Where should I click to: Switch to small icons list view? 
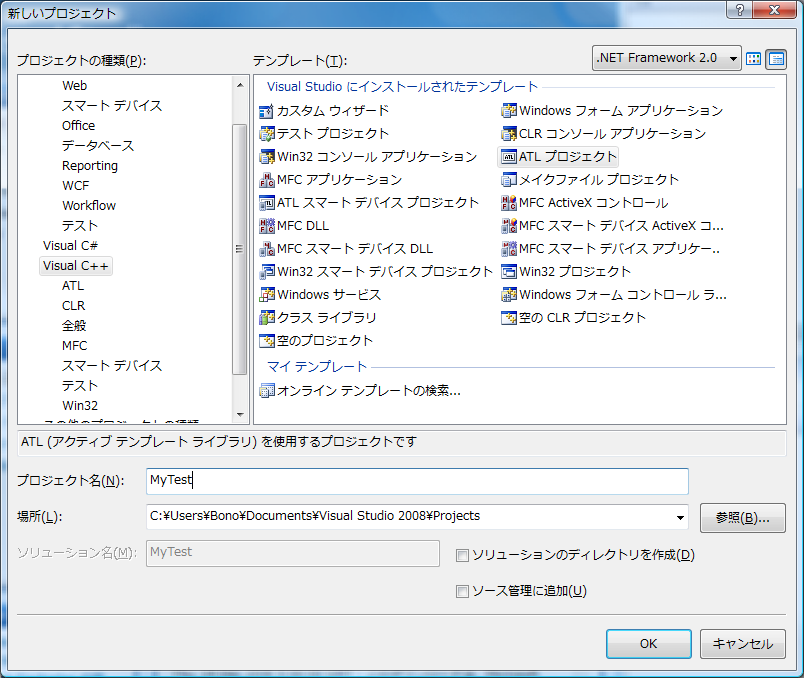[776, 59]
